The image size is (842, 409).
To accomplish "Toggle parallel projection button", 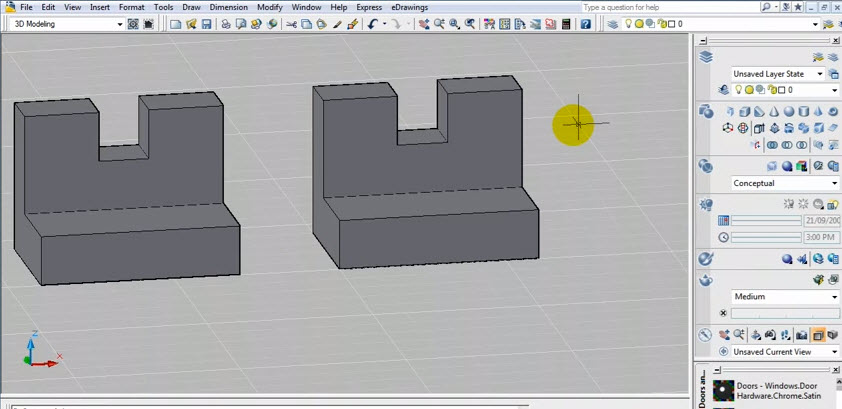I will pyautogui.click(x=818, y=335).
